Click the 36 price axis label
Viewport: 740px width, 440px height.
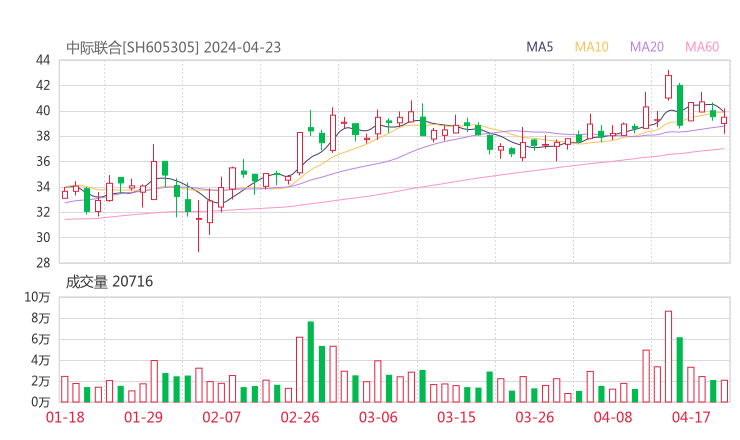[43, 161]
